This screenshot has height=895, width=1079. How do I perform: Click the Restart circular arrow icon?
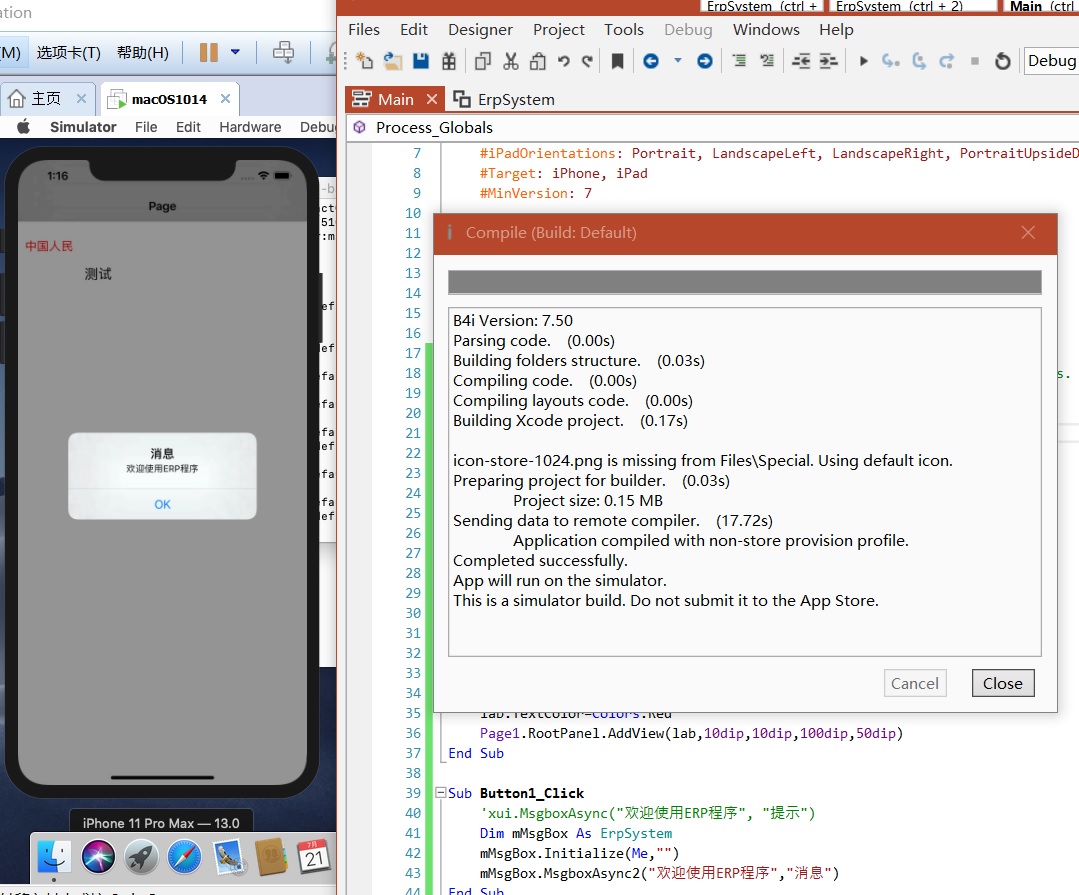click(1002, 62)
